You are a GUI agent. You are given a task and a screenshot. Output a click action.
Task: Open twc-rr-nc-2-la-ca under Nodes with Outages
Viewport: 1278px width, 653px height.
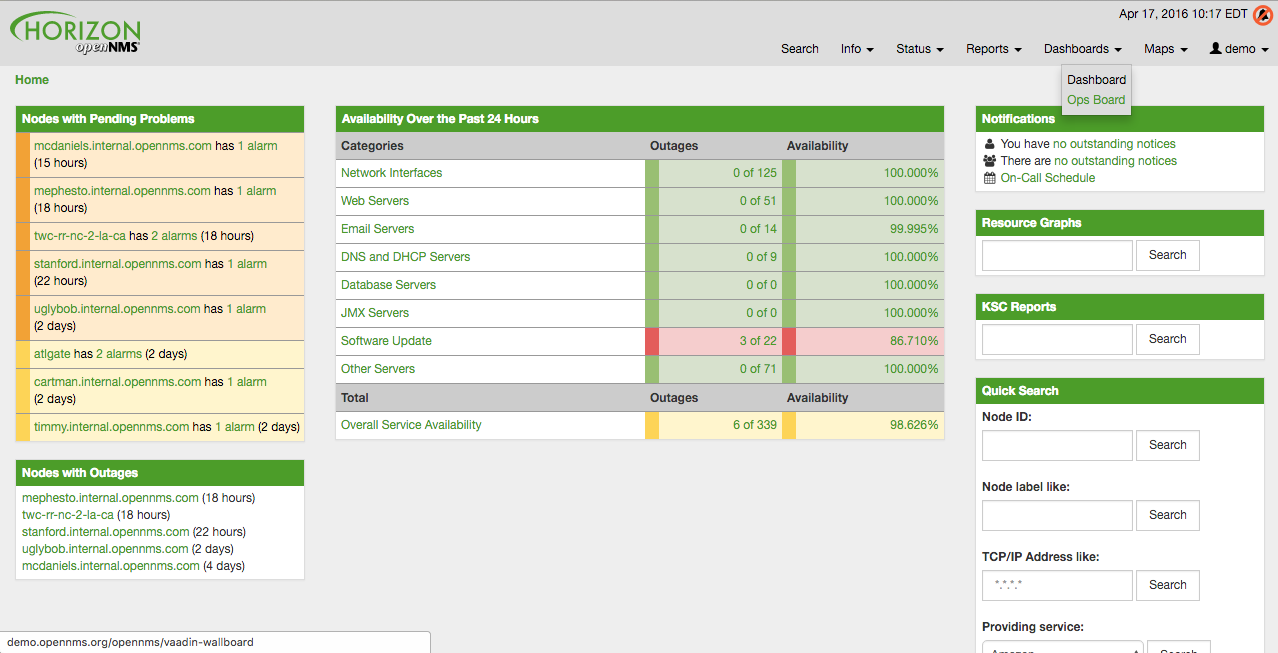(x=68, y=515)
